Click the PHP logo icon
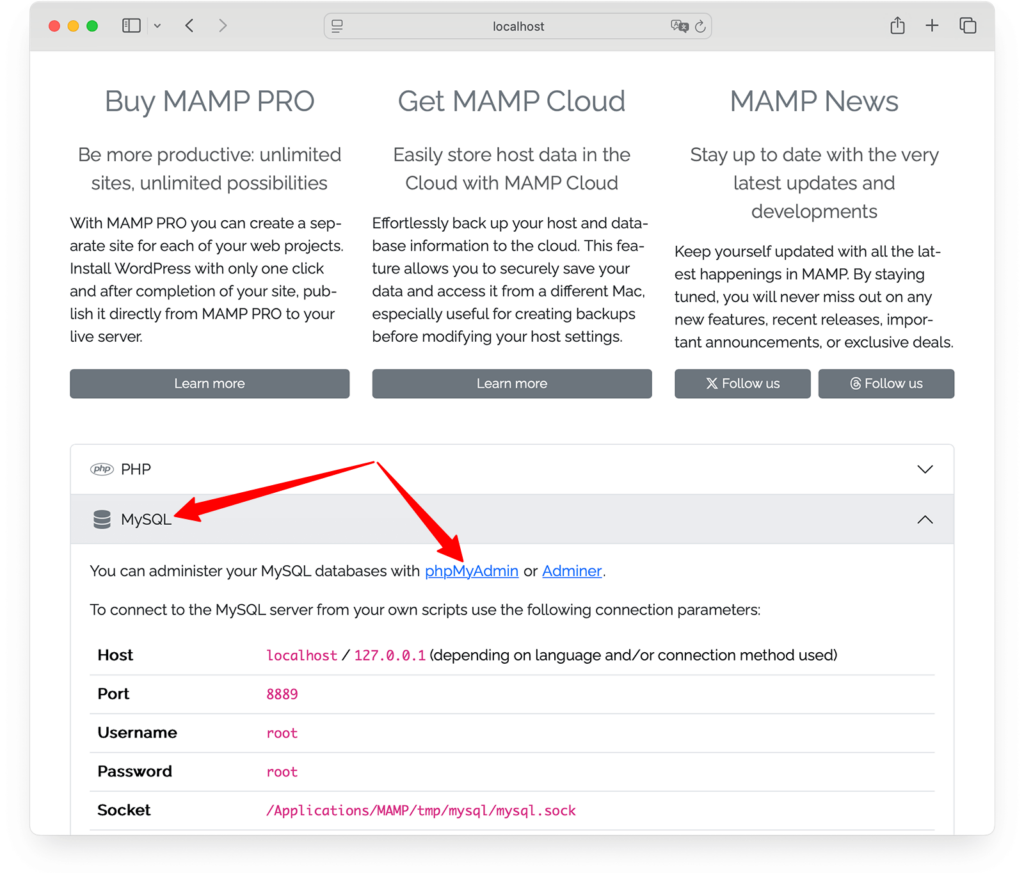Viewport: 1024px width, 873px height. tap(102, 469)
